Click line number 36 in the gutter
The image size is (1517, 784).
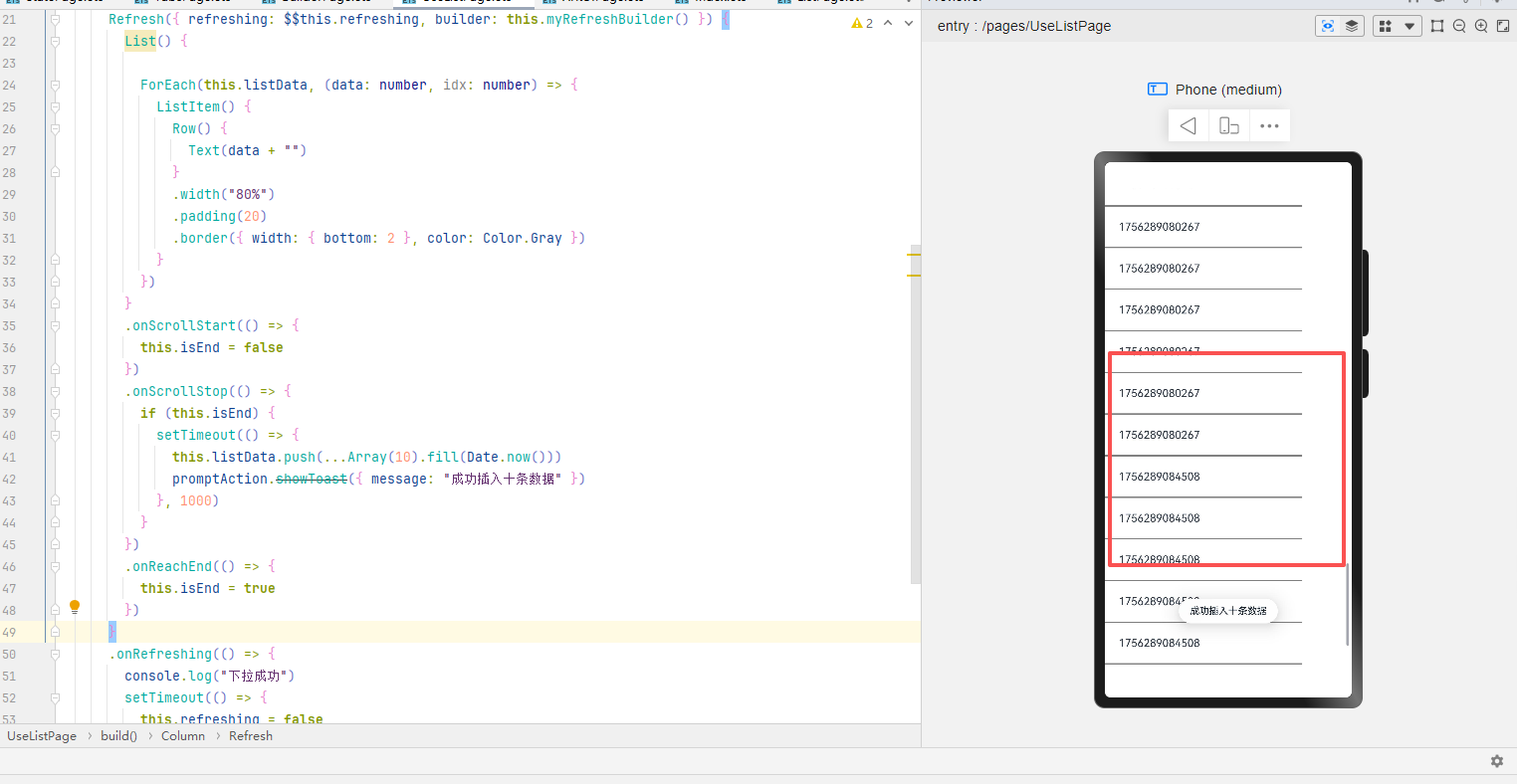click(x=9, y=348)
